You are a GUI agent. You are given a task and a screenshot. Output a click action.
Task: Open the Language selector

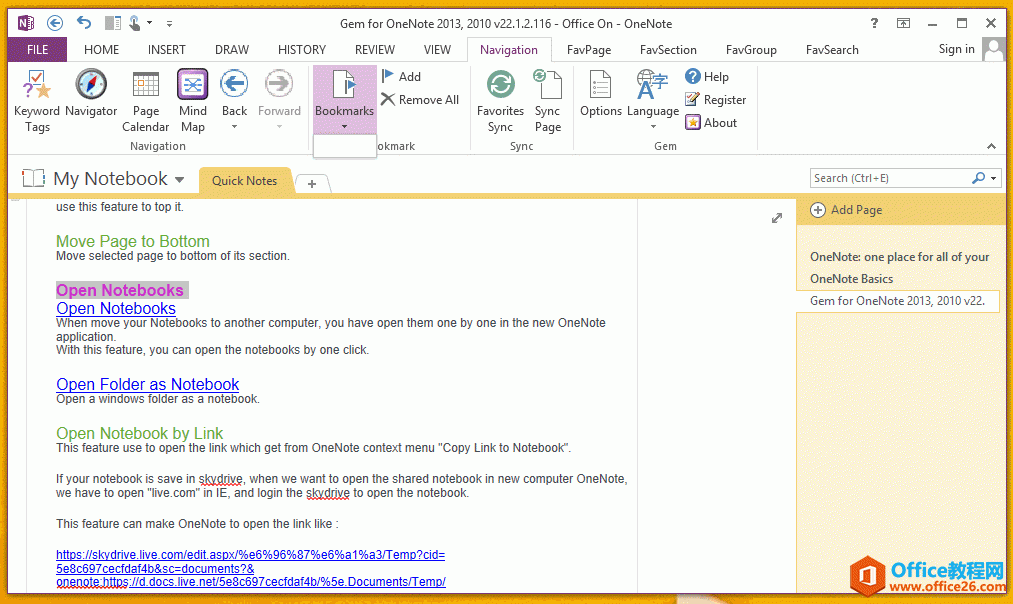pos(653,94)
